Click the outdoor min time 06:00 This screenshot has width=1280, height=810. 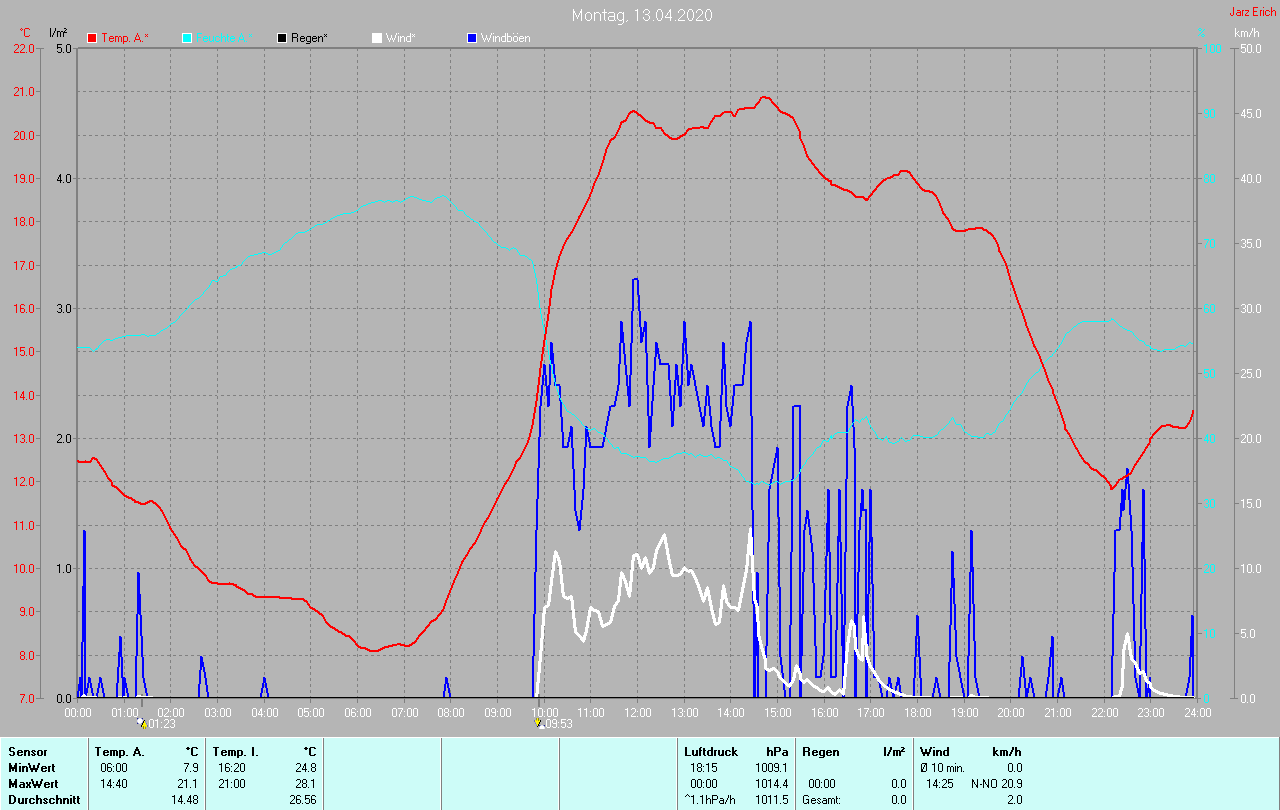tap(114, 767)
